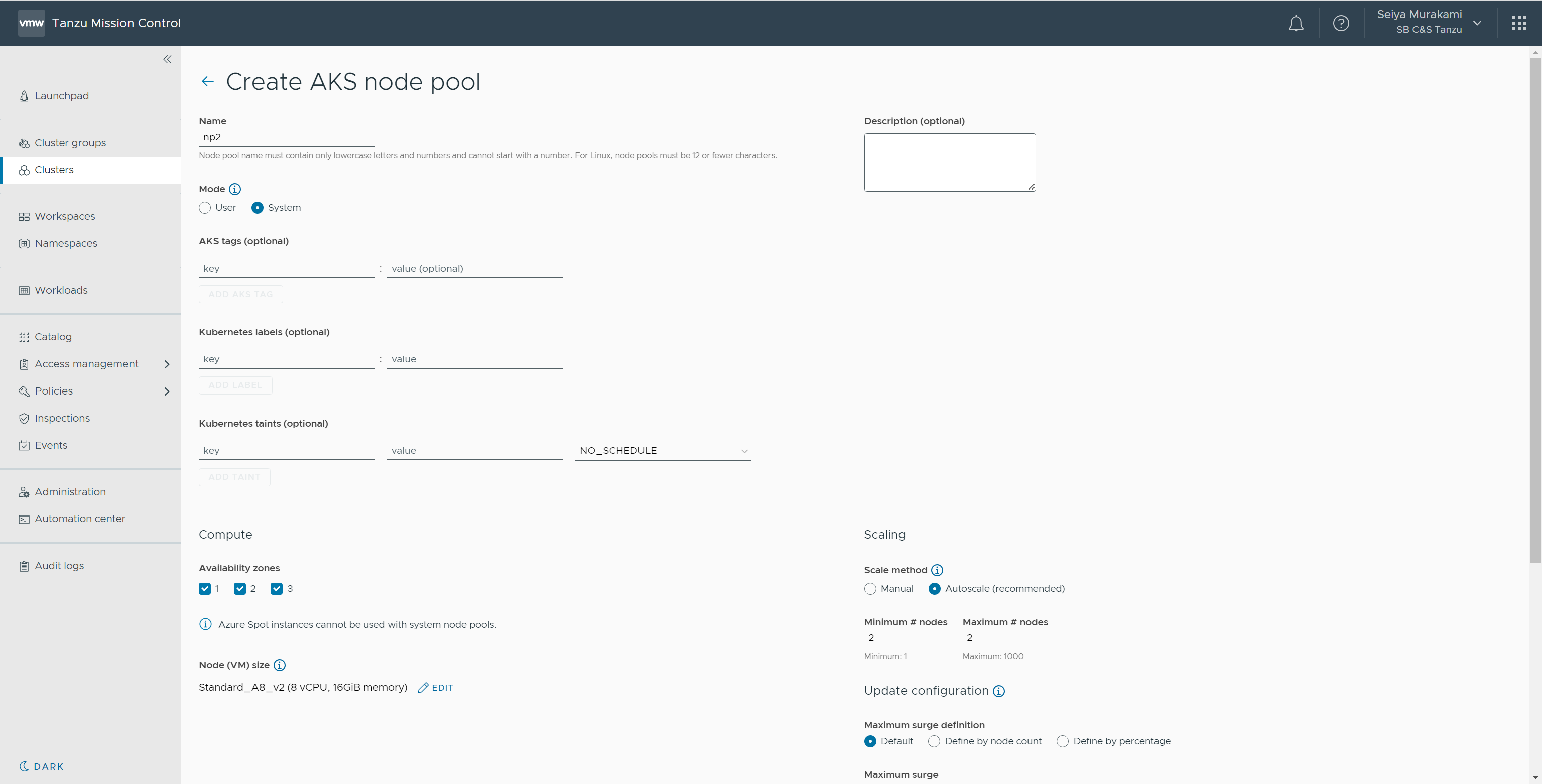Click the Update configuration info icon

coord(998,691)
